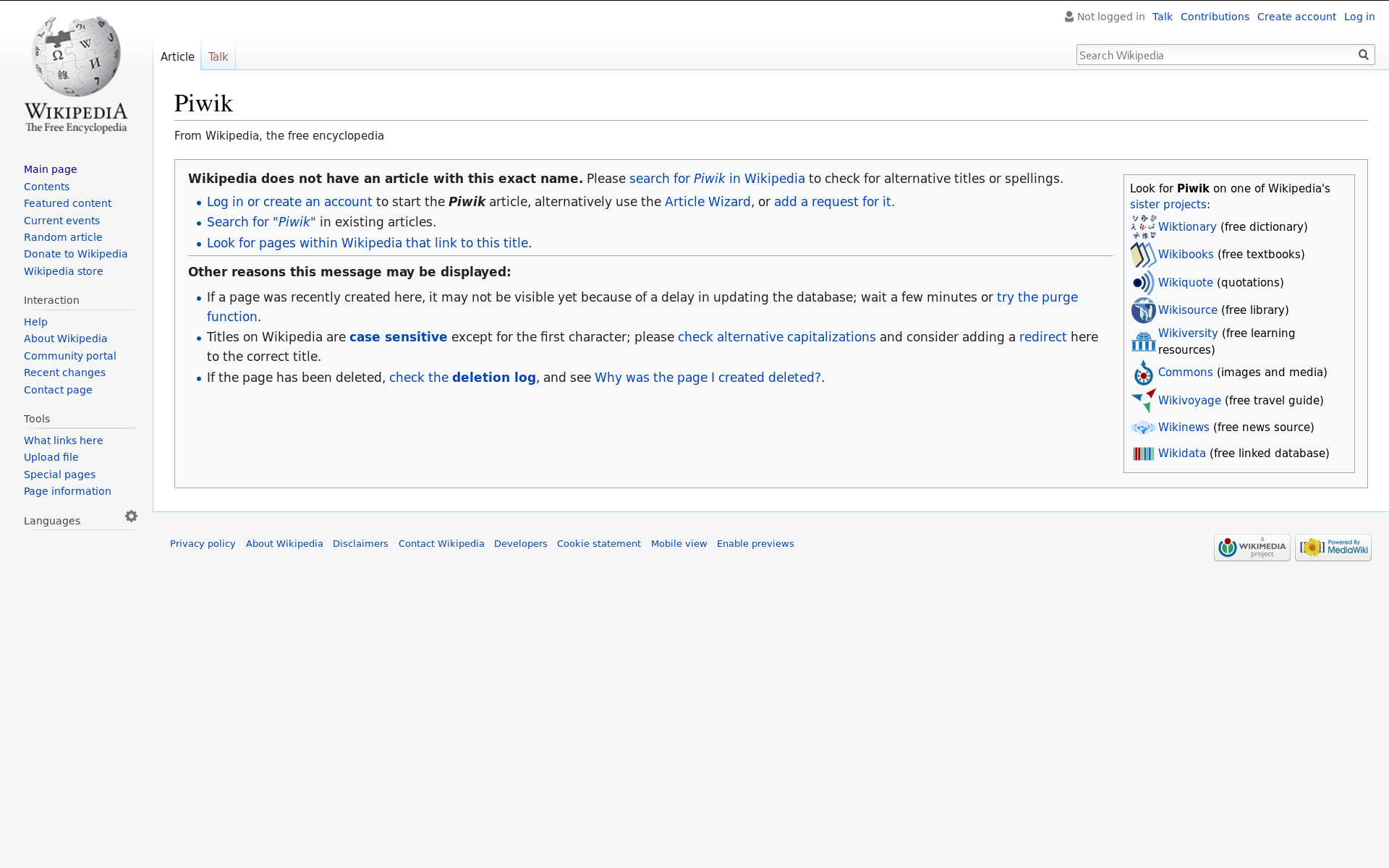The height and width of the screenshot is (868, 1389).
Task: Open About Wikipedia in the sidebar
Action: pyautogui.click(x=65, y=339)
